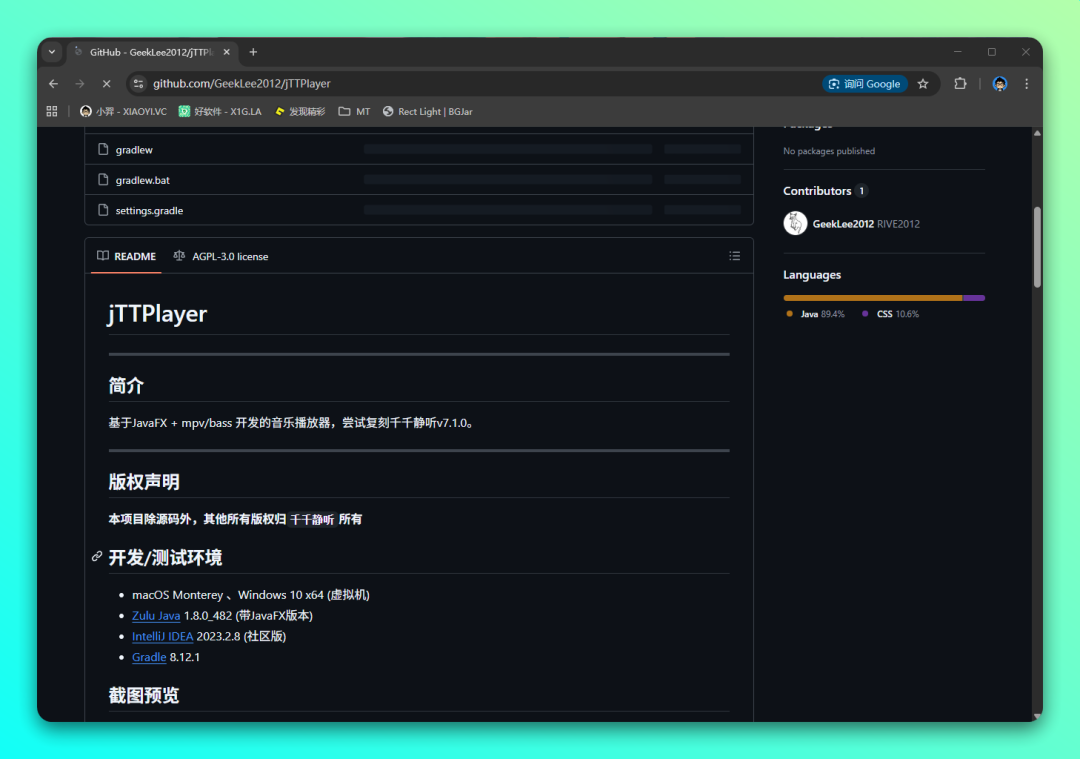Select the GitHub jTTPlayer browser tab
This screenshot has width=1080, height=759.
150,52
